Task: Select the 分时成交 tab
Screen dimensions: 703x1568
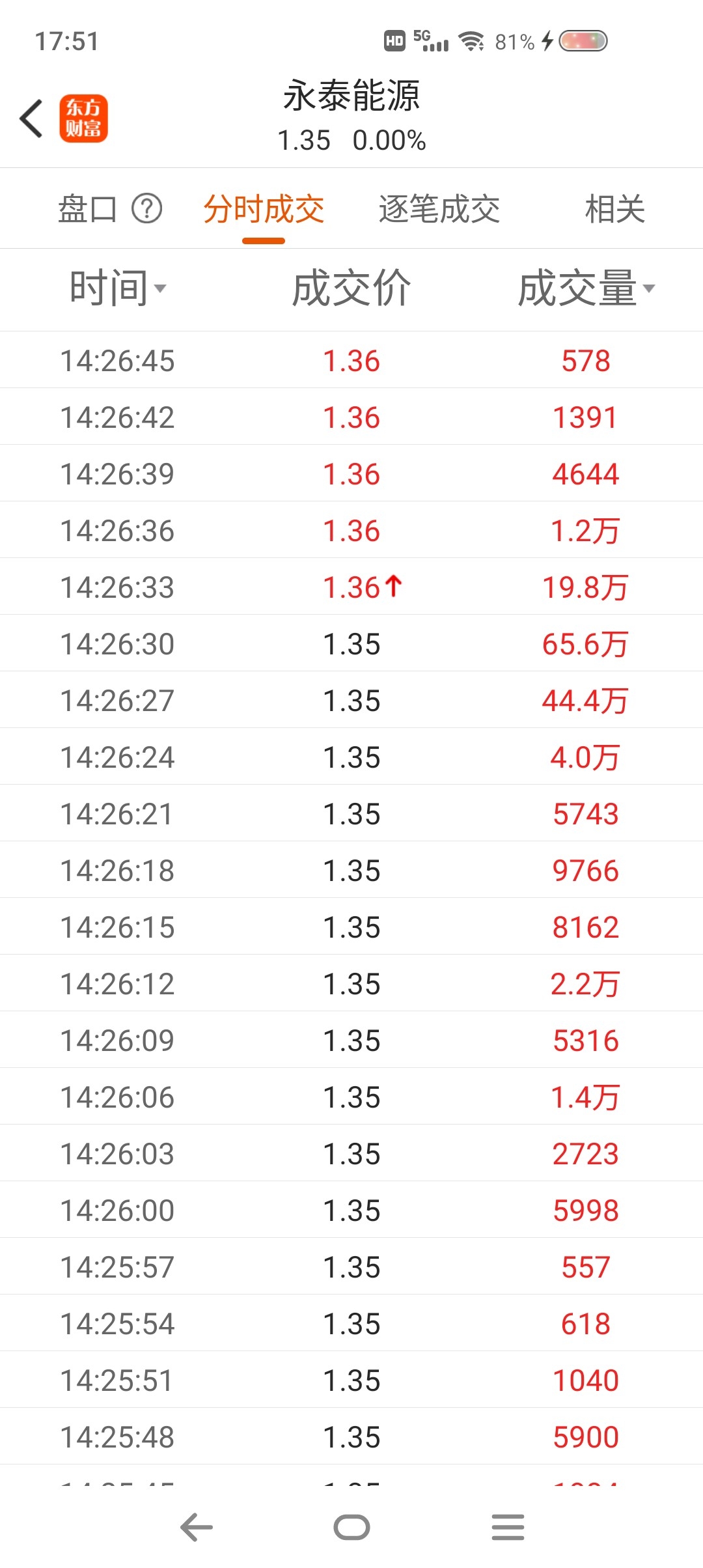Action: point(264,209)
